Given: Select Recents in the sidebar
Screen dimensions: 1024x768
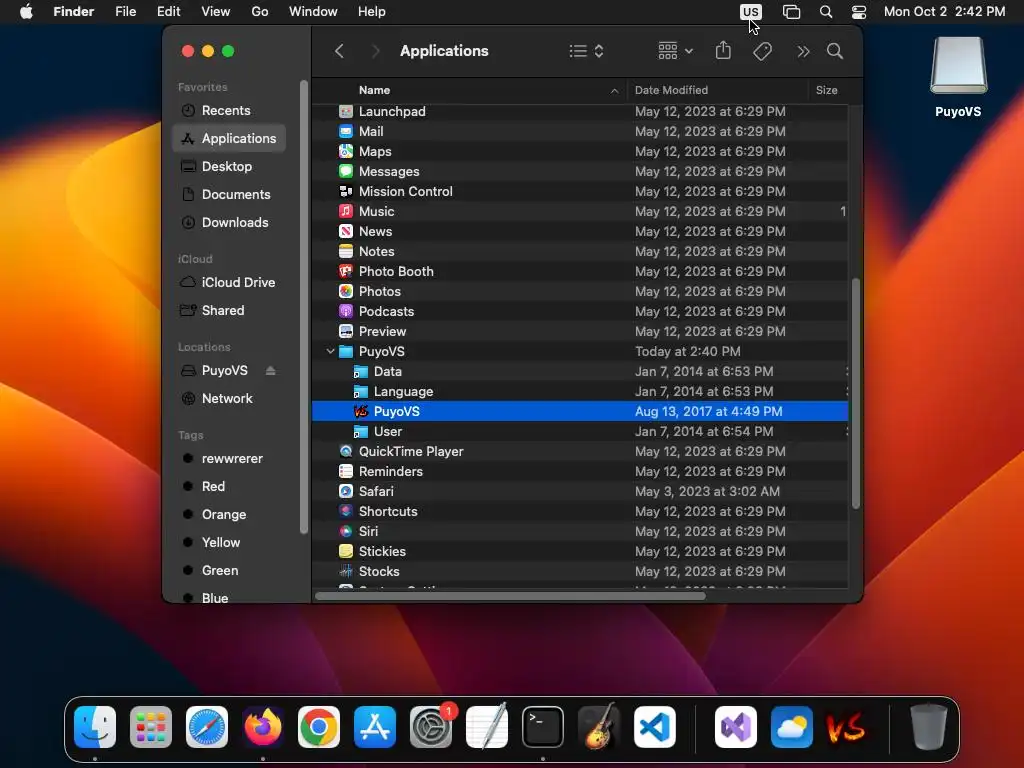Looking at the screenshot, I should pos(229,110).
